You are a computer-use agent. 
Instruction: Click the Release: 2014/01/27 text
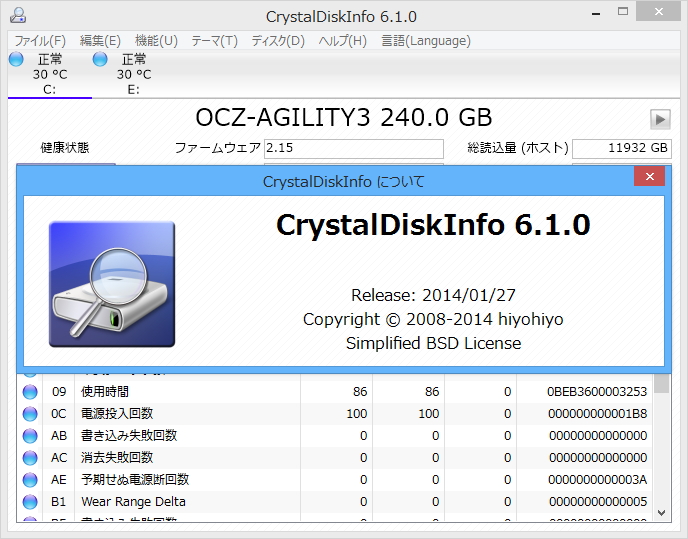coord(433,295)
